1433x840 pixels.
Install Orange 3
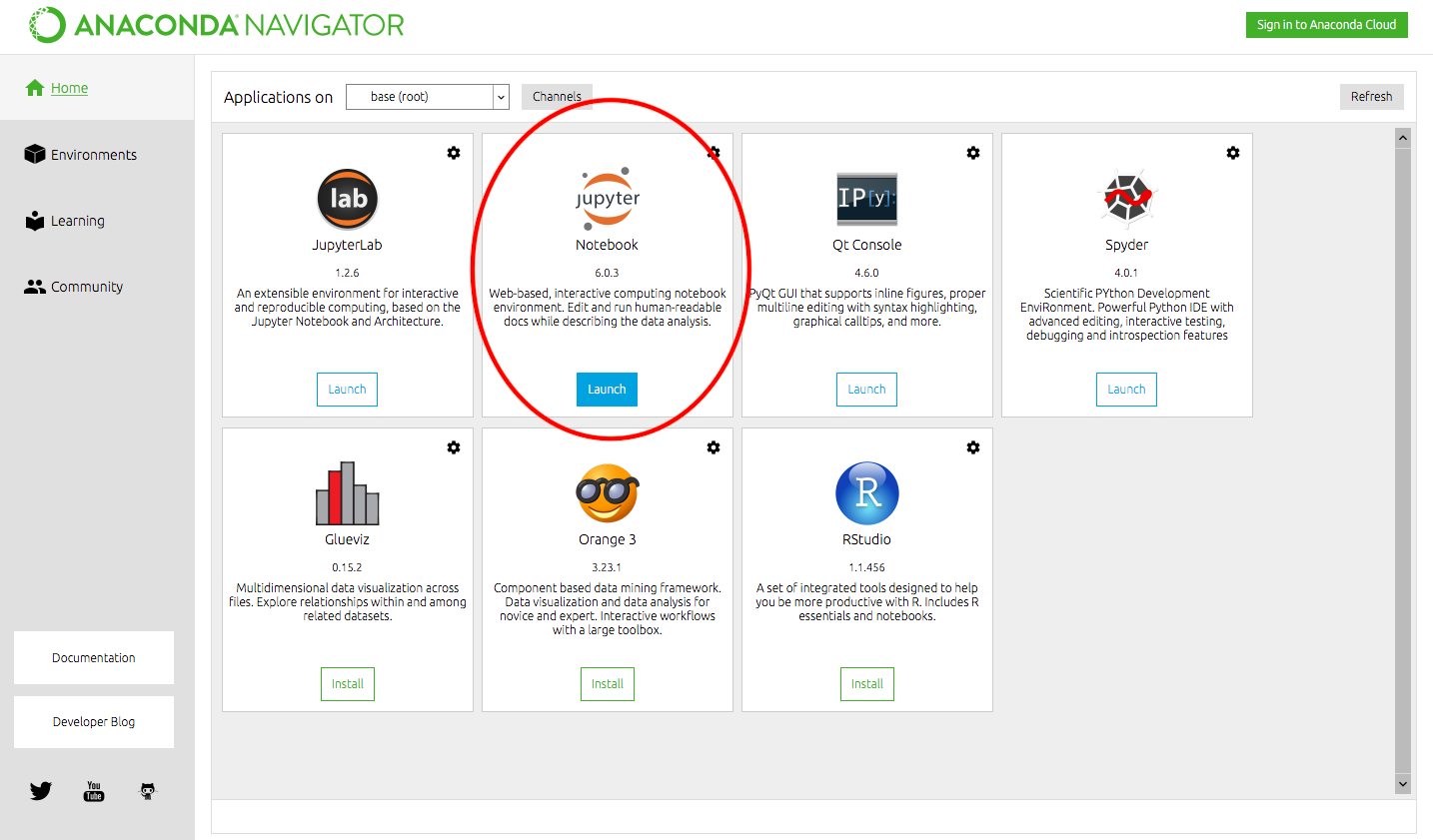point(608,684)
